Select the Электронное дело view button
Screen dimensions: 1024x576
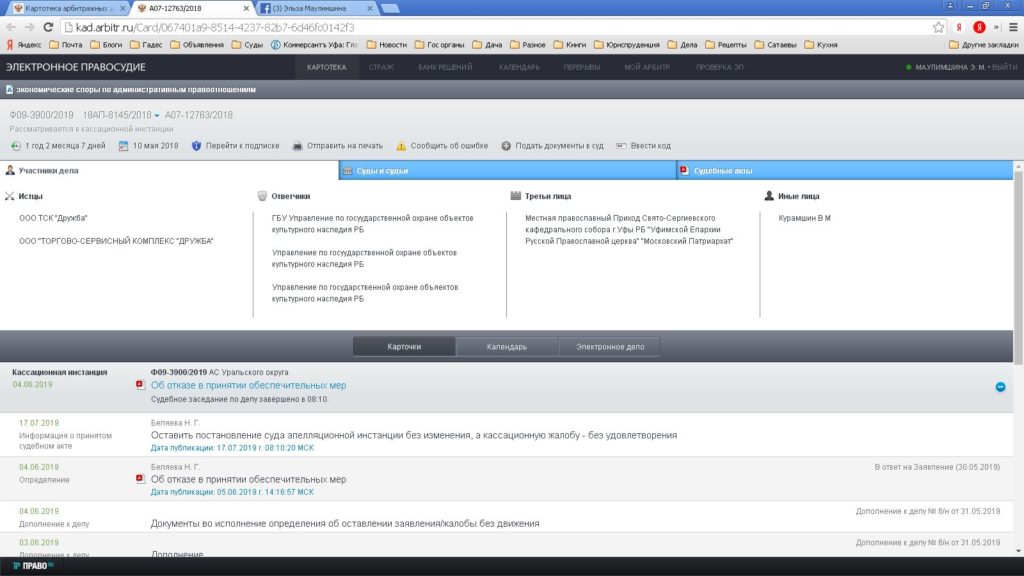click(609, 347)
